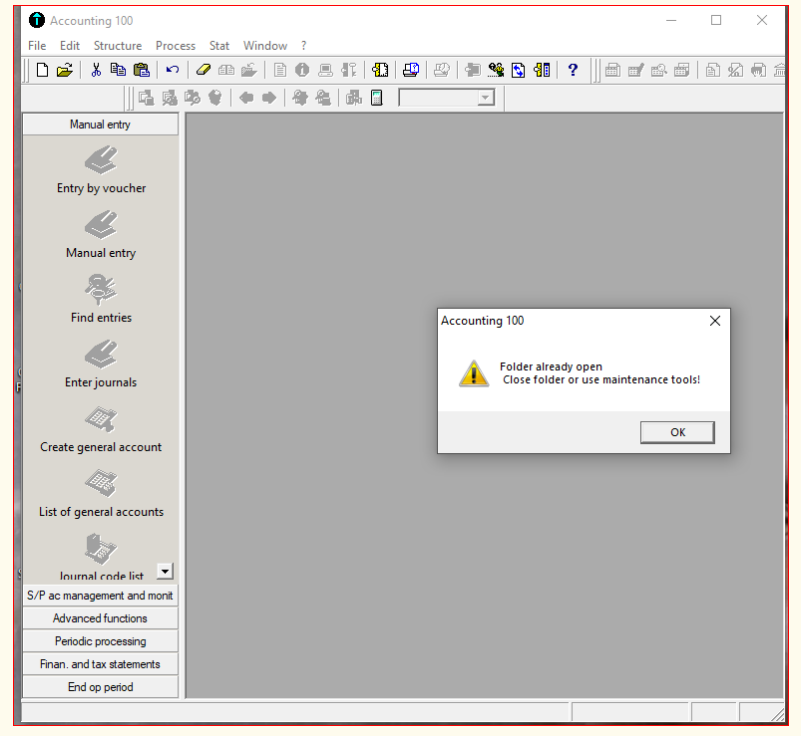The width and height of the screenshot is (801, 736).
Task: Close the Accounting 100 warning dialog
Action: (x=715, y=321)
